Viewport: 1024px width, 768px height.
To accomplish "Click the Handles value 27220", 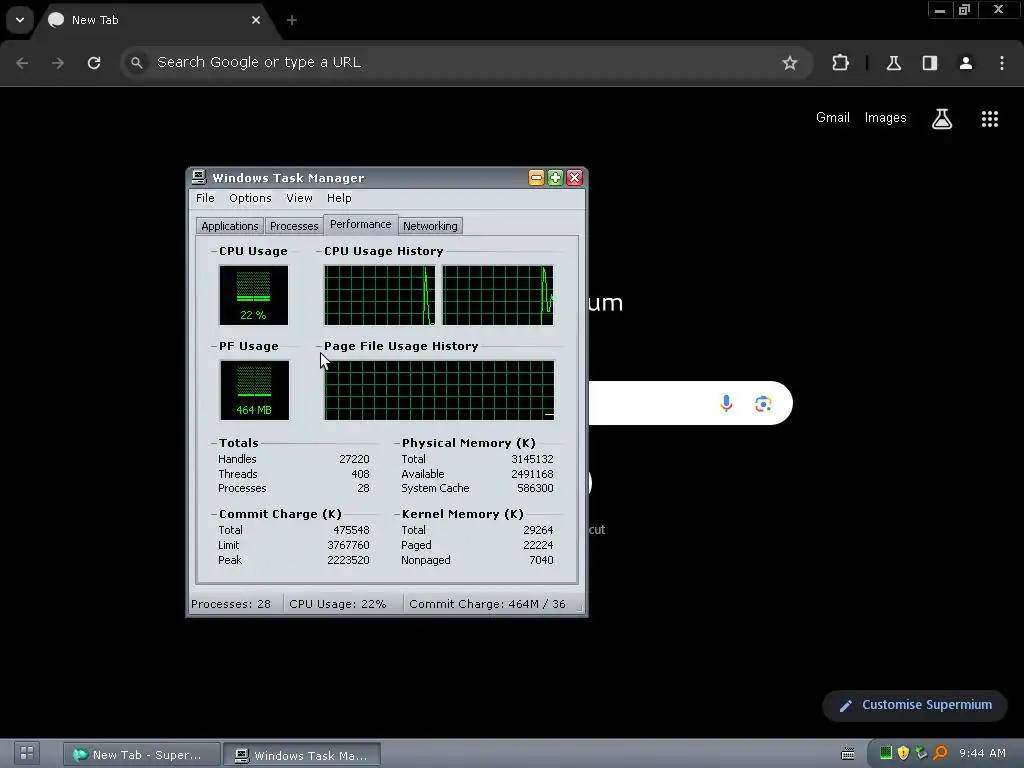I will (x=354, y=459).
